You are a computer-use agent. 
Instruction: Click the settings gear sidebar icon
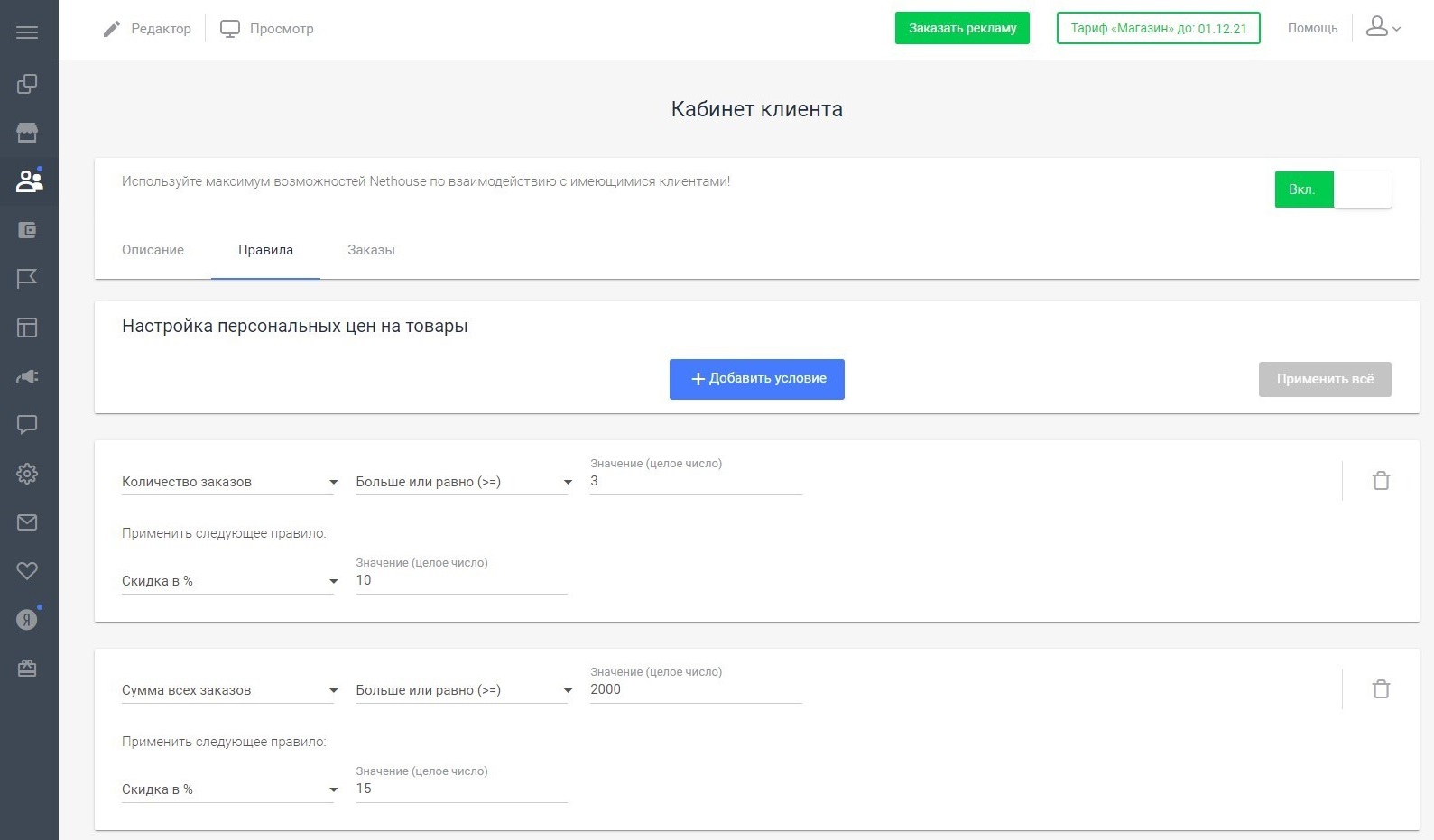[27, 474]
